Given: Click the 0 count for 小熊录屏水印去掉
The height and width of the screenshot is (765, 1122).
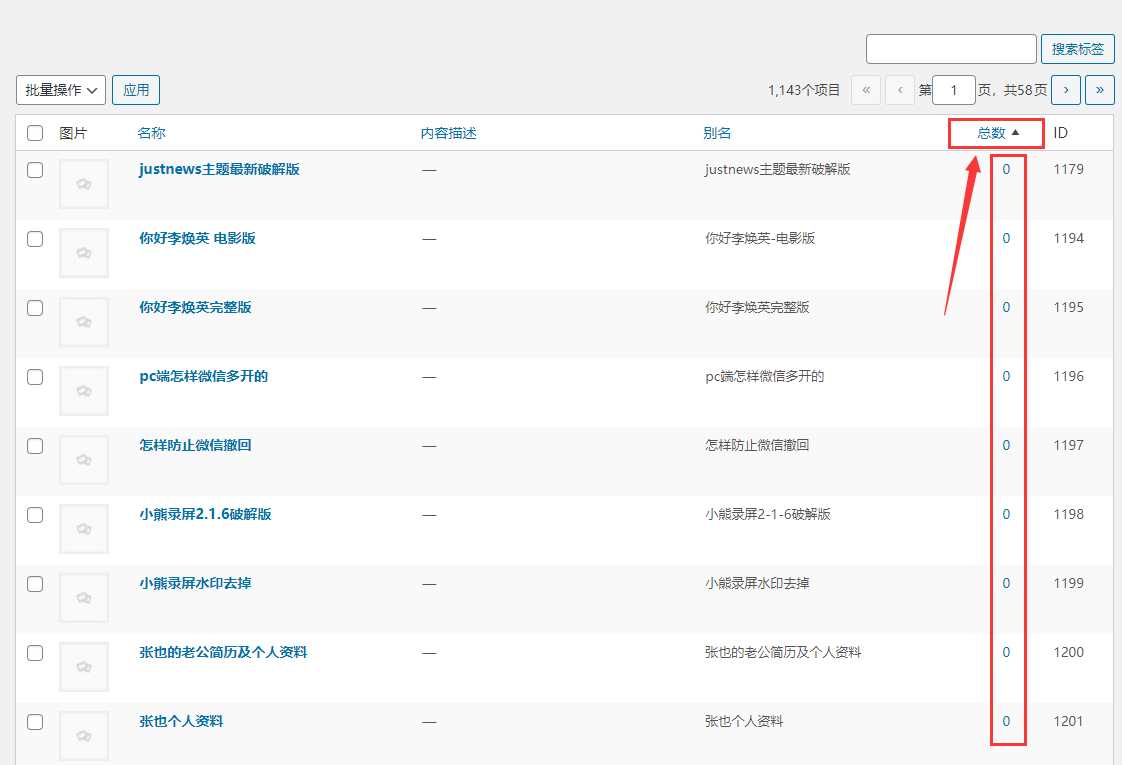Looking at the screenshot, I should pos(1006,583).
